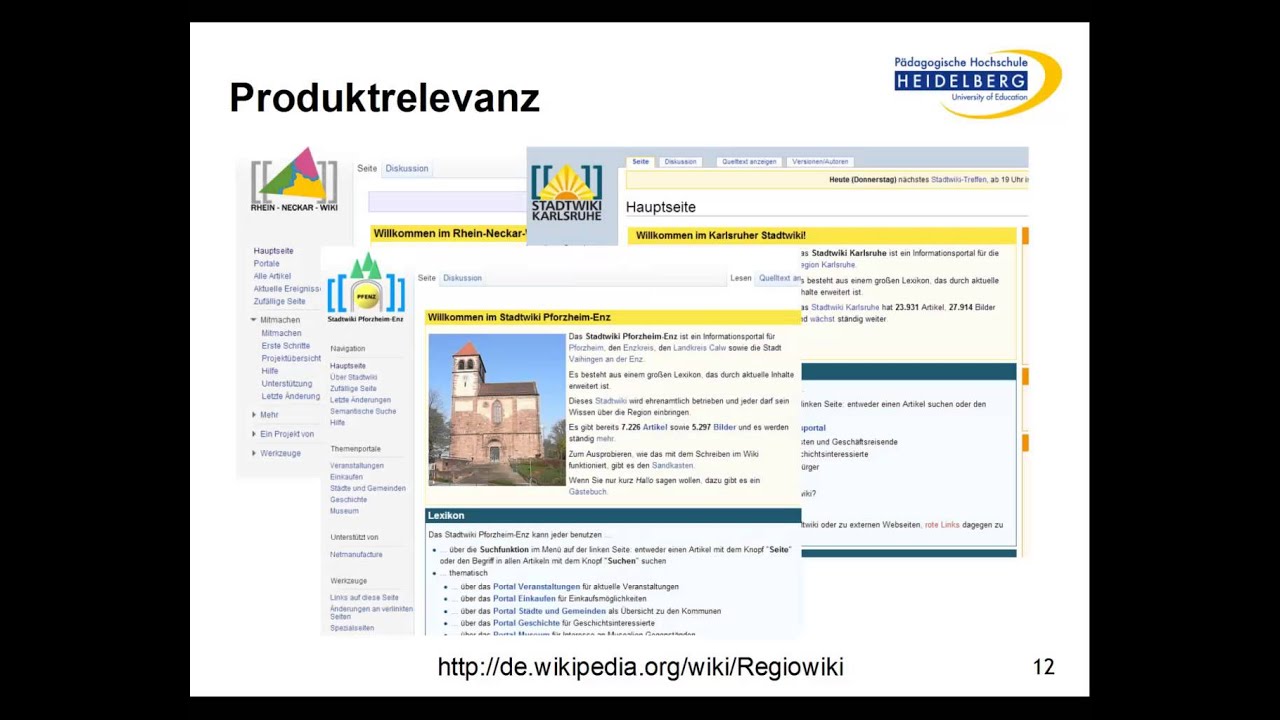The width and height of the screenshot is (1280, 720).
Task: Open 'Links auf diese Seite' under Werkzeuge
Action: tap(364, 598)
